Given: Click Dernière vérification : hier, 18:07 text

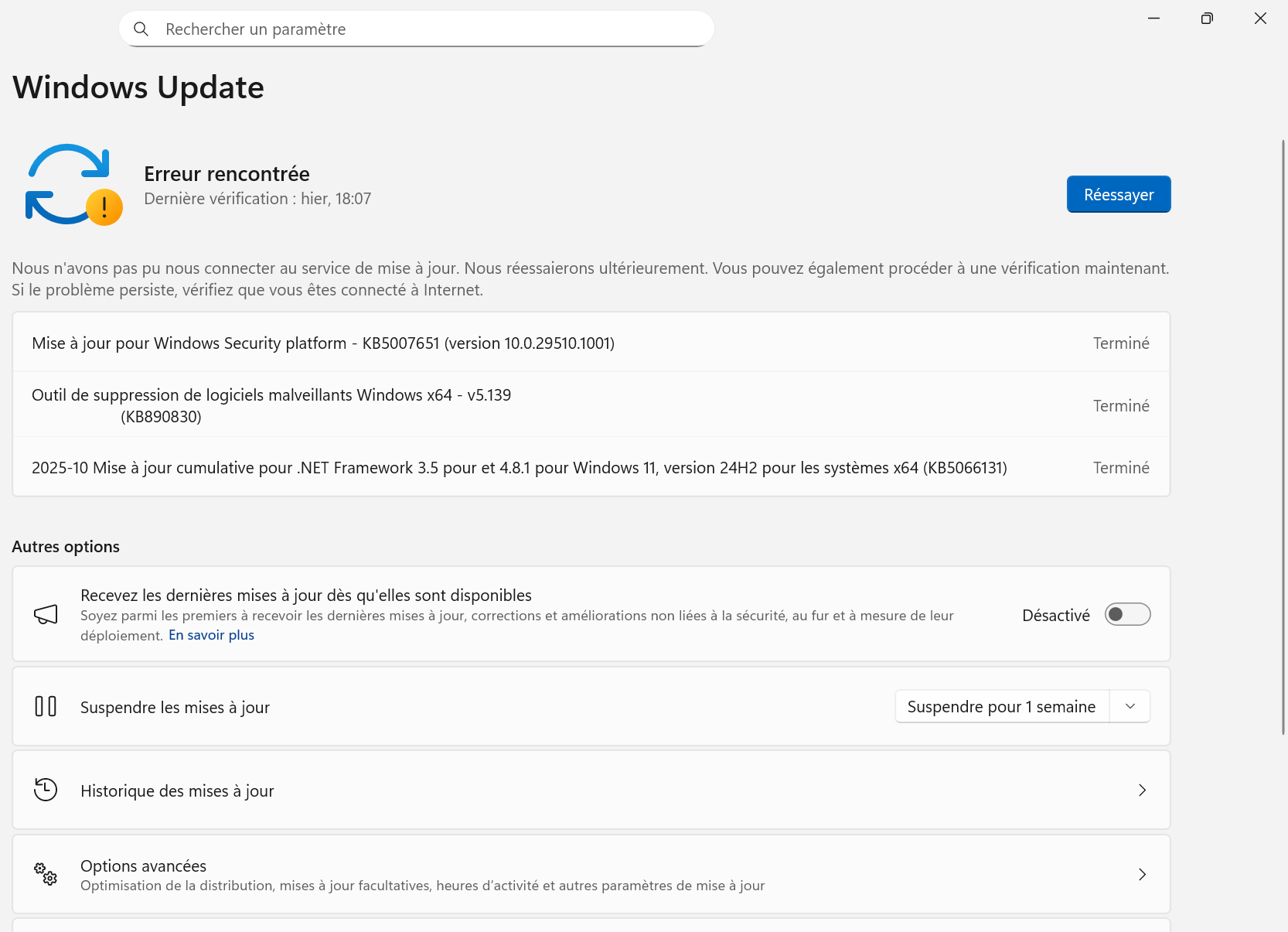Looking at the screenshot, I should point(257,199).
